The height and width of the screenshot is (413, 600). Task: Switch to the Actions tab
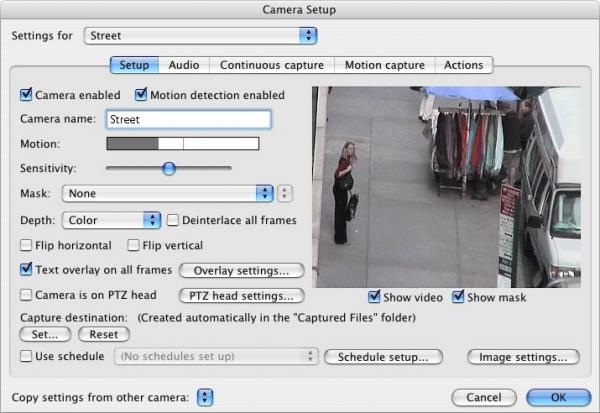[x=464, y=65]
